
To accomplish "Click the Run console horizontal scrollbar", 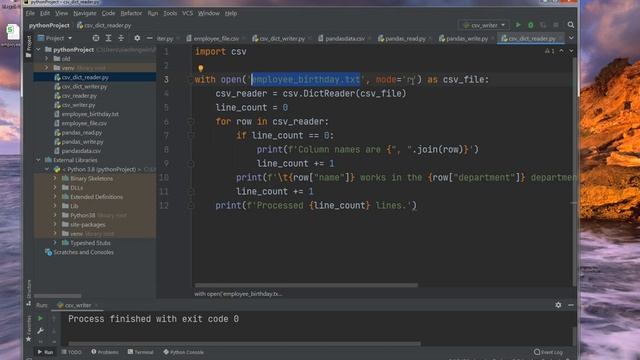I will (244, 344).
